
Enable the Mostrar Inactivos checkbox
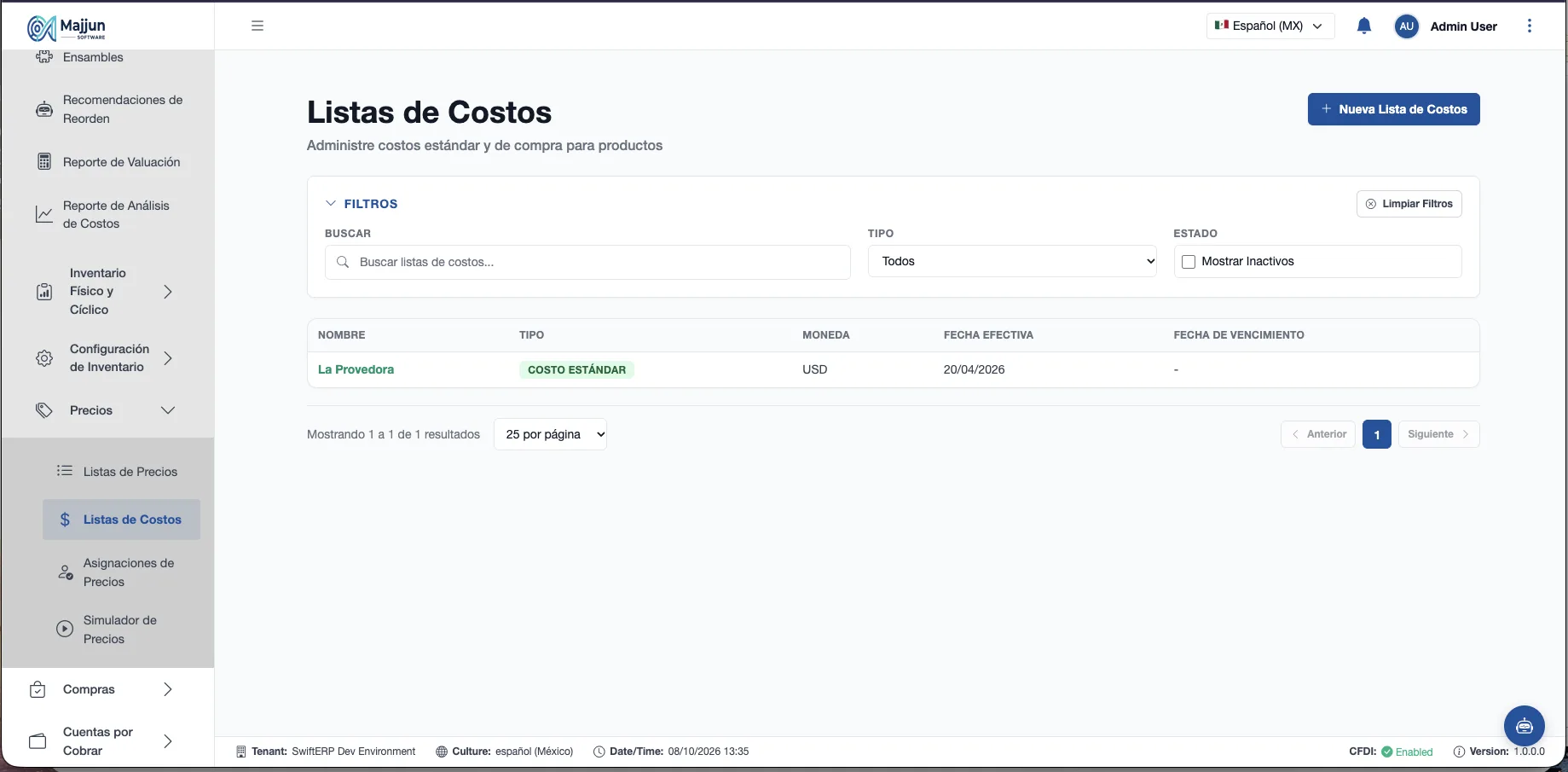pyautogui.click(x=1189, y=262)
